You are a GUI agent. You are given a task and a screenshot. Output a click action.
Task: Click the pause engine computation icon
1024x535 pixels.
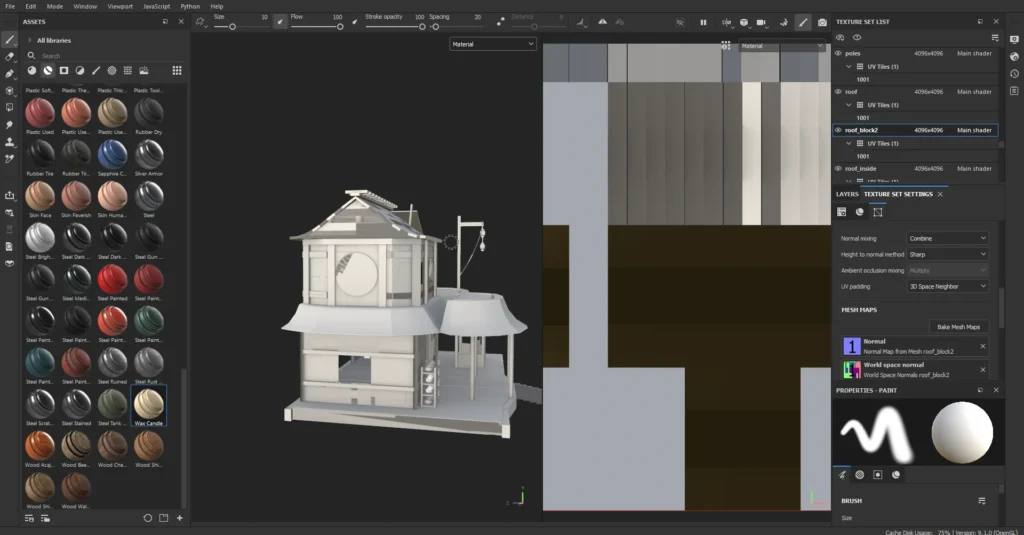(x=703, y=22)
